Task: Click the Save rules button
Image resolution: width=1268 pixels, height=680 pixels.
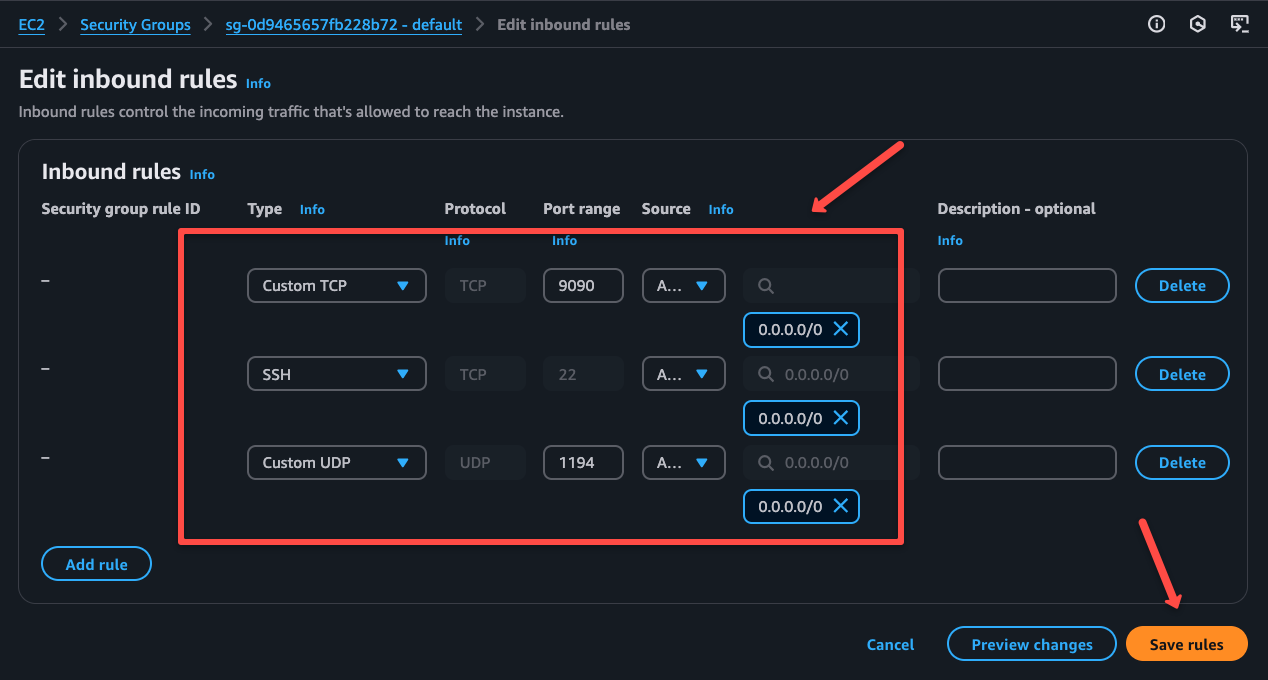Action: [1186, 644]
